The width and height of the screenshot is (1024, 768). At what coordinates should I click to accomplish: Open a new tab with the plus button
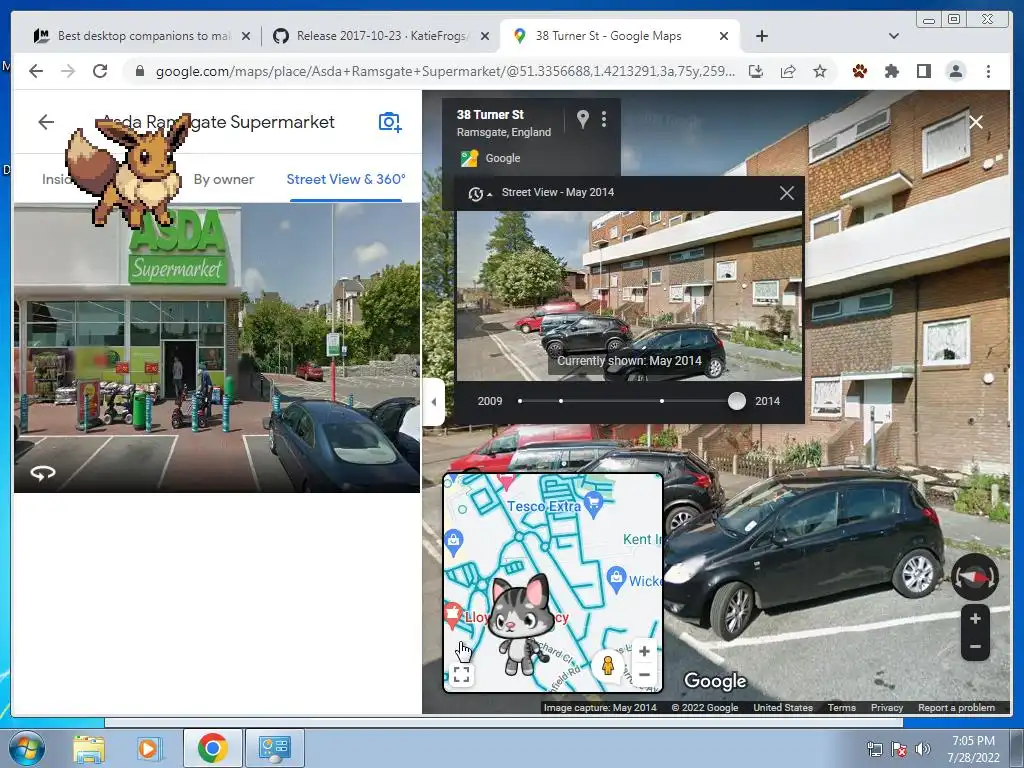(761, 36)
